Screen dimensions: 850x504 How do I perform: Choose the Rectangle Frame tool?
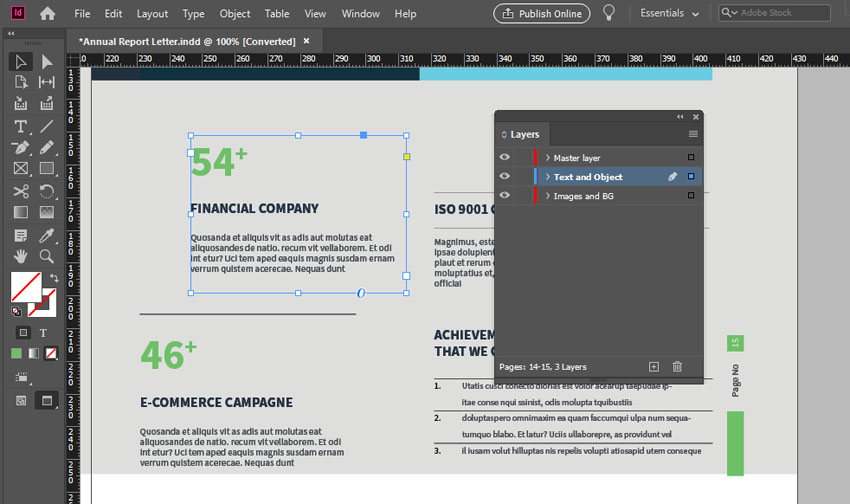(21, 169)
